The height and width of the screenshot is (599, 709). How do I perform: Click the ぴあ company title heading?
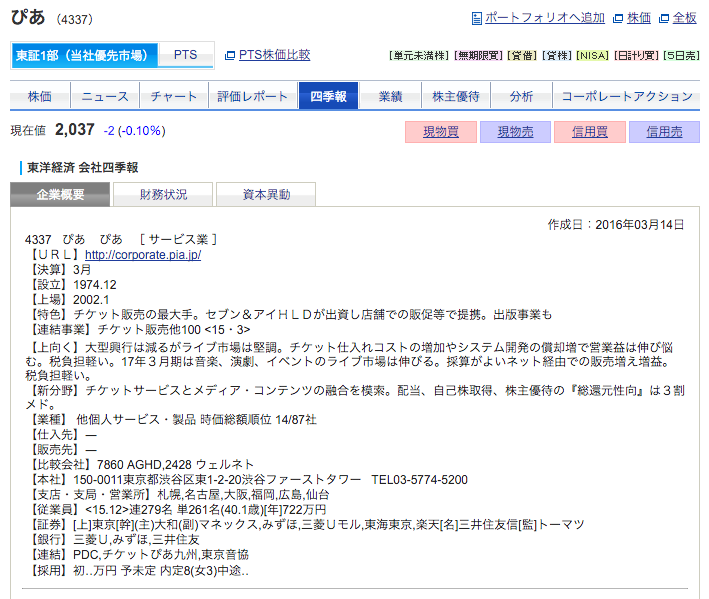[x=28, y=18]
